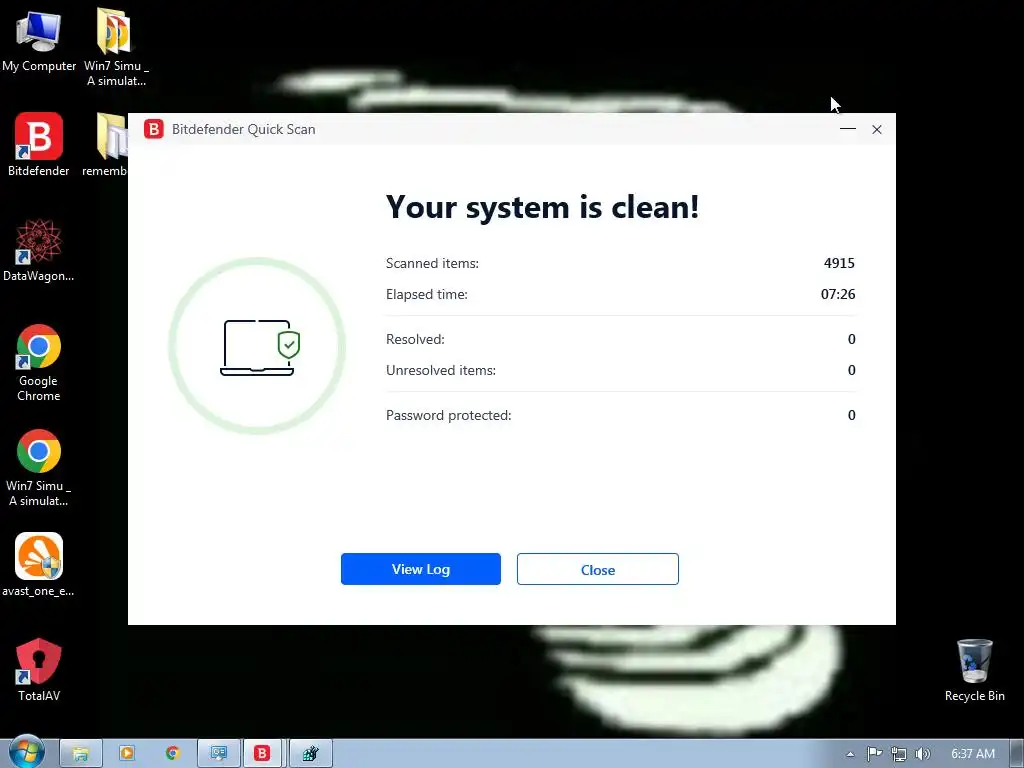Open File Explorer from the taskbar

tap(81, 754)
